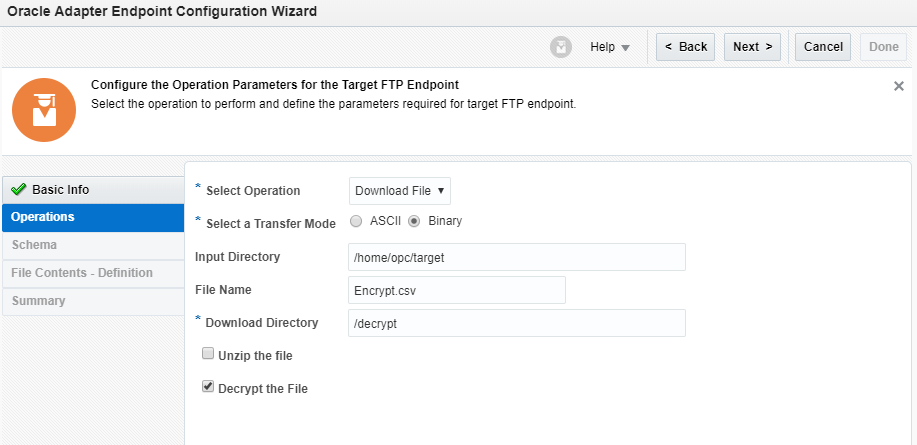917x445 pixels.
Task: Cancel the endpoint configuration wizard
Action: (823, 47)
